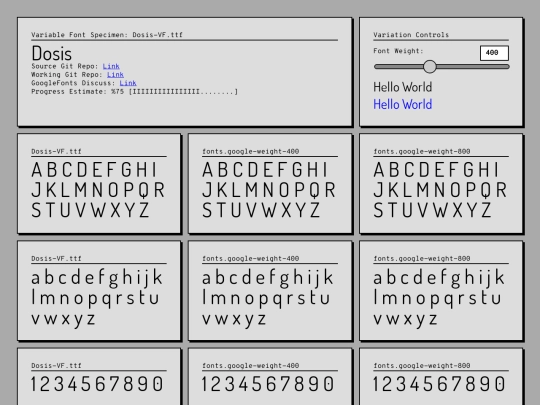Open the Working Git Repo link
Image resolution: width=540 pixels, height=405 pixels.
(x=115, y=74)
